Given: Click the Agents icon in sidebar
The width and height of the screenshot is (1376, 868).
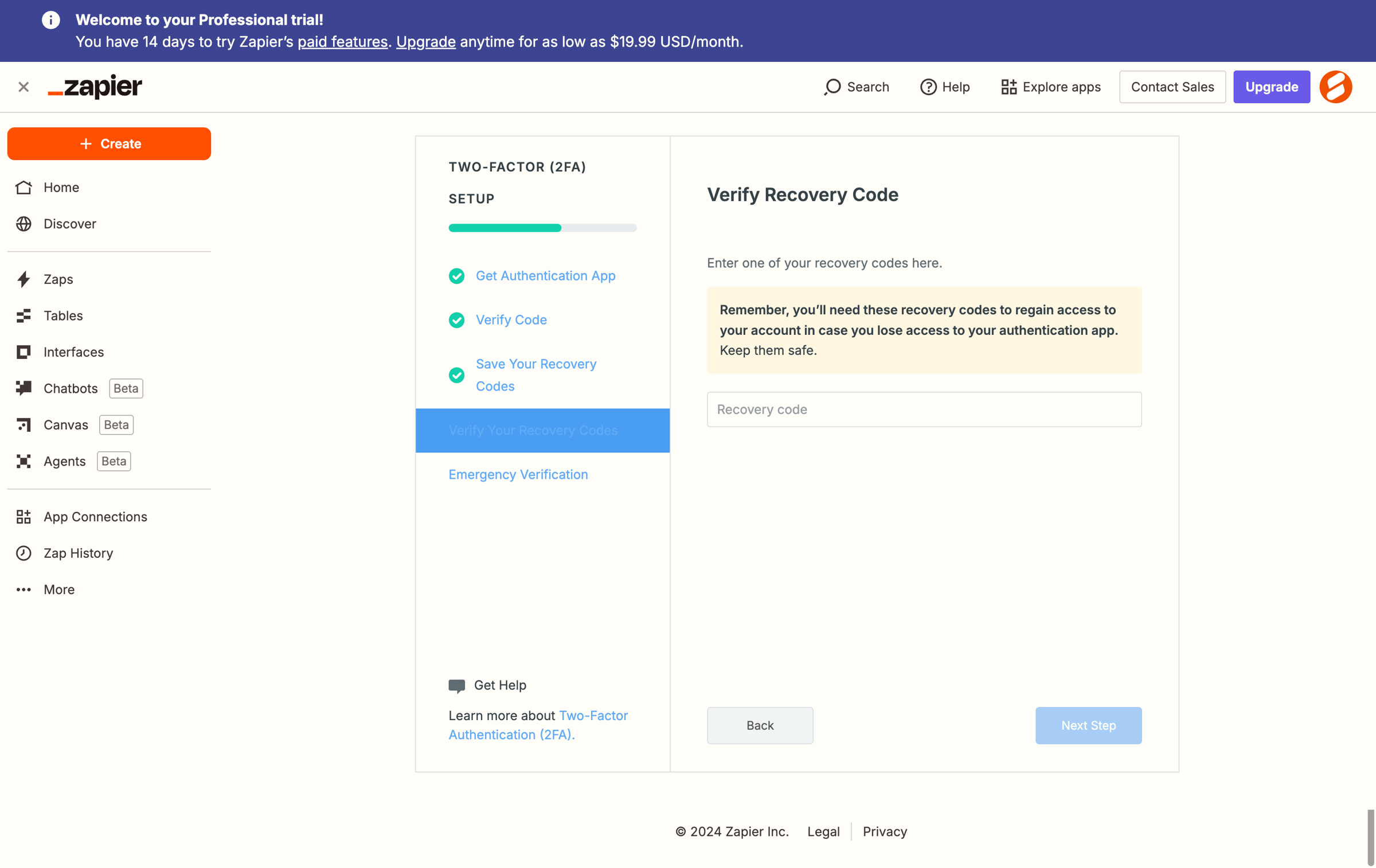Looking at the screenshot, I should (x=24, y=461).
